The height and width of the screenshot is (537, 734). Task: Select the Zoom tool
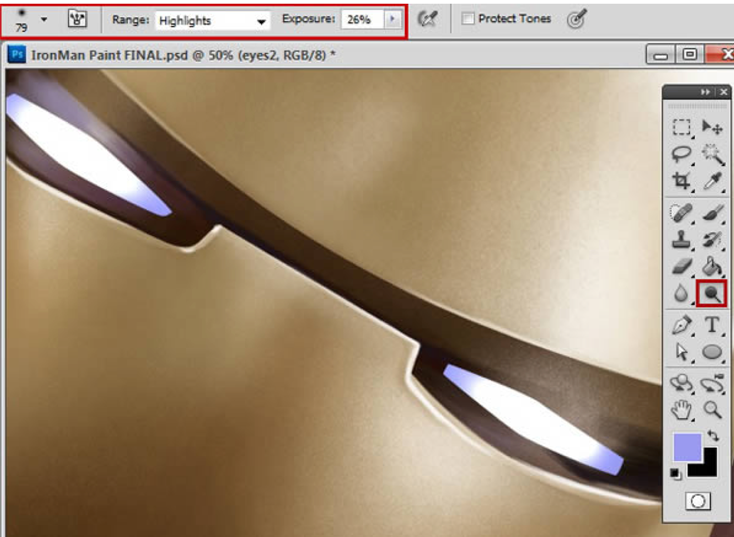tap(713, 410)
